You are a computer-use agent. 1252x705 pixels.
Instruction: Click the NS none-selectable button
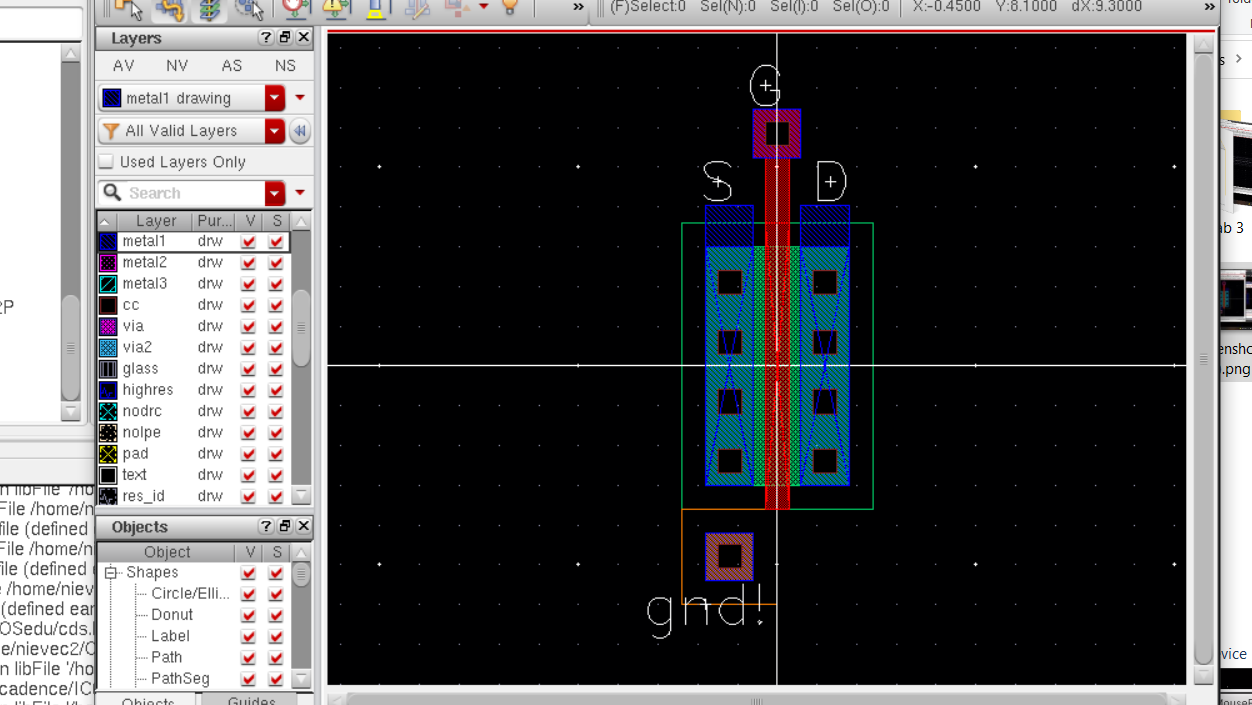click(x=285, y=66)
